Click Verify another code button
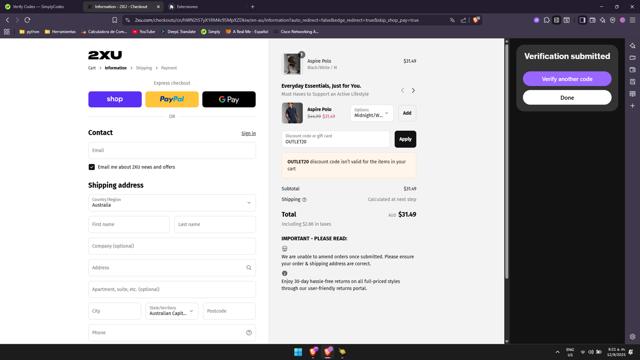 tap(567, 79)
